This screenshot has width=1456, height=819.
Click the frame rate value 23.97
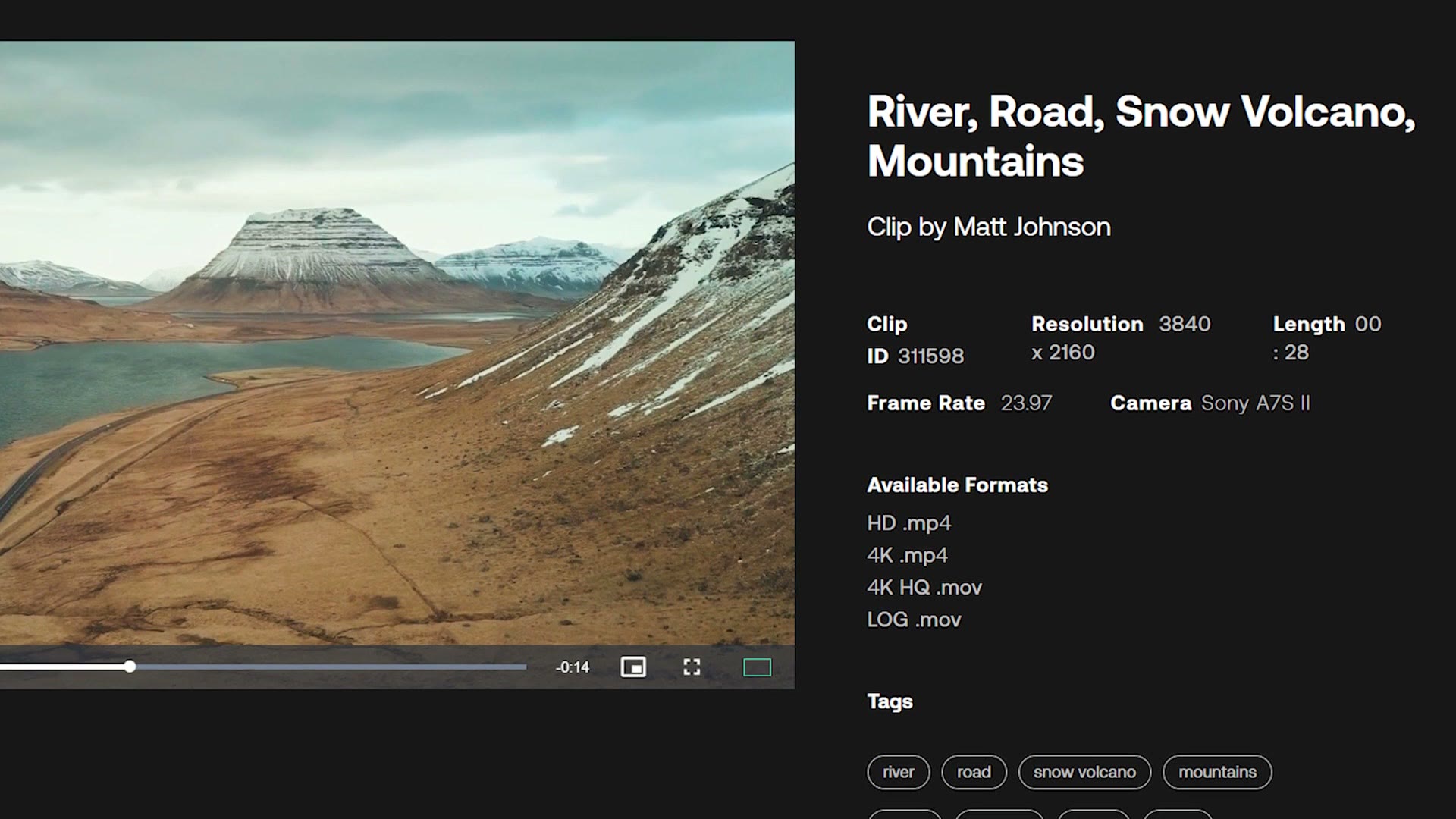tap(1026, 403)
